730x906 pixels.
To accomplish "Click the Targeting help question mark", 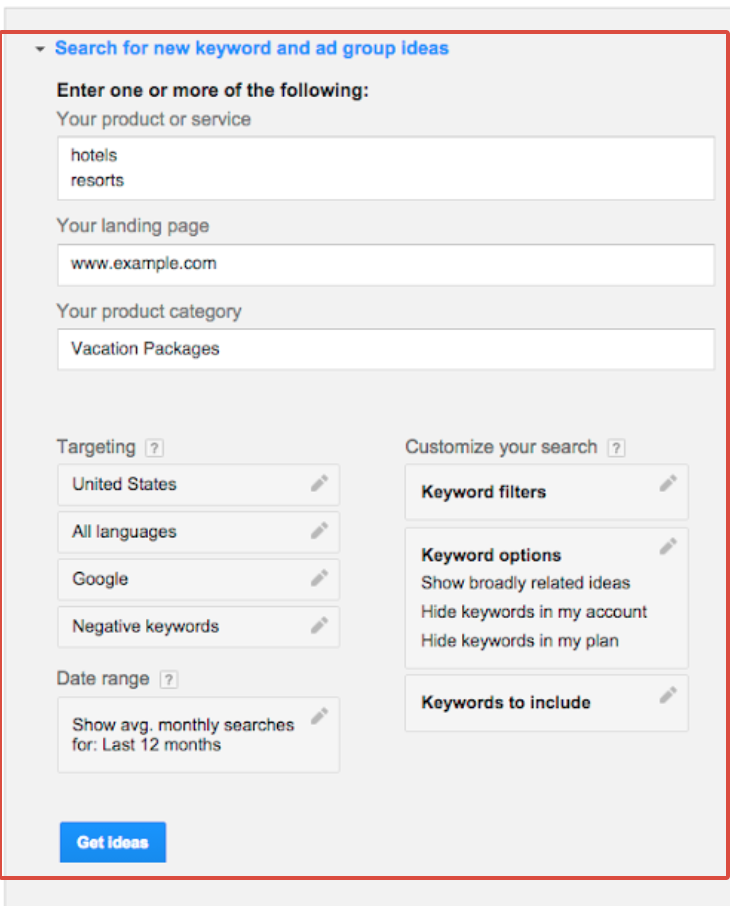I will pyautogui.click(x=154, y=448).
